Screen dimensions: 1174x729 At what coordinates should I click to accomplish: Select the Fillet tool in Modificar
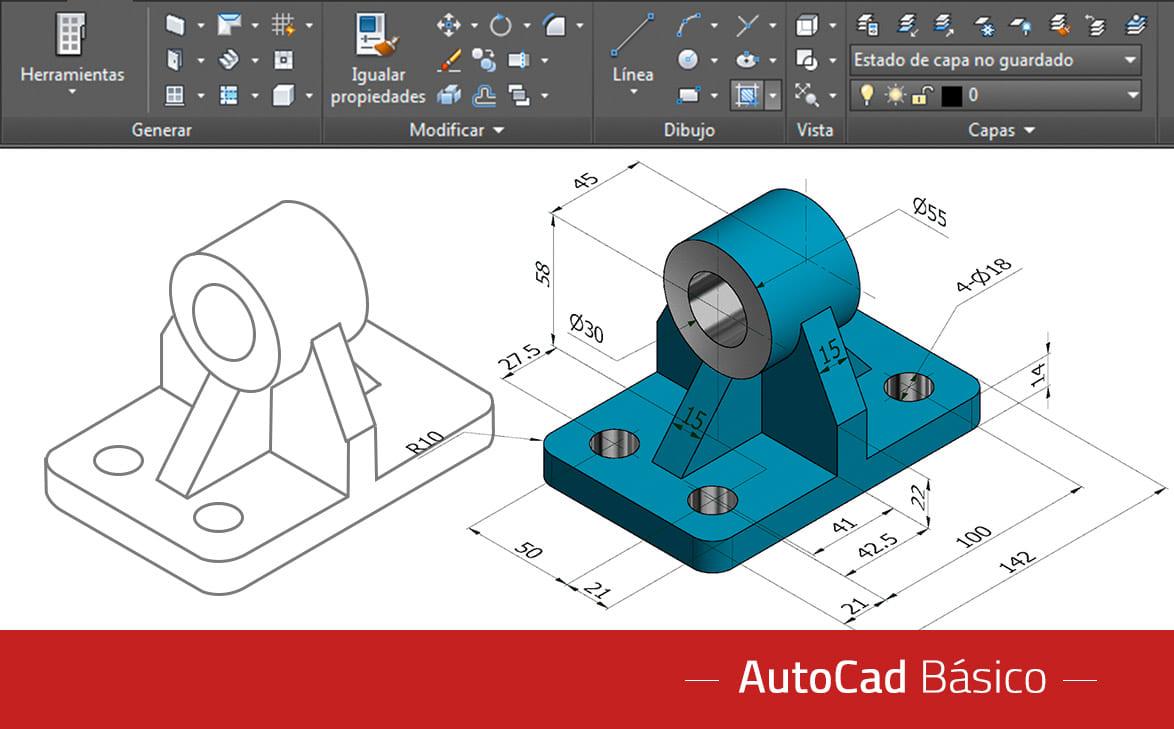(x=557, y=25)
